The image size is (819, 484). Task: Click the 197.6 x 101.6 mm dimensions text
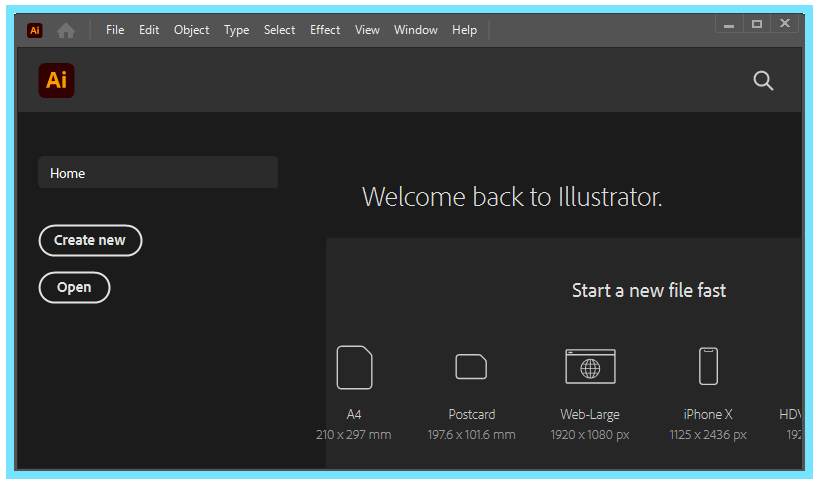pyautogui.click(x=471, y=434)
